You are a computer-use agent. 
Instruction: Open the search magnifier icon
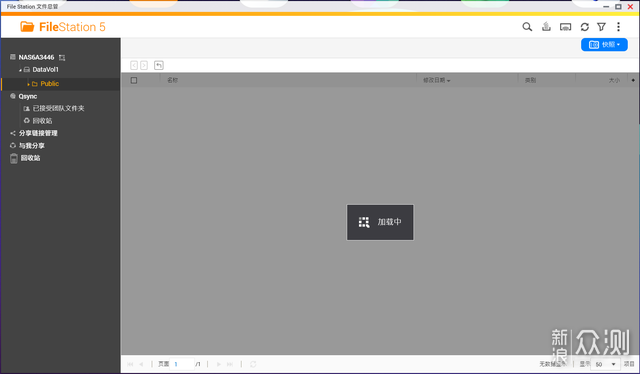pos(527,27)
